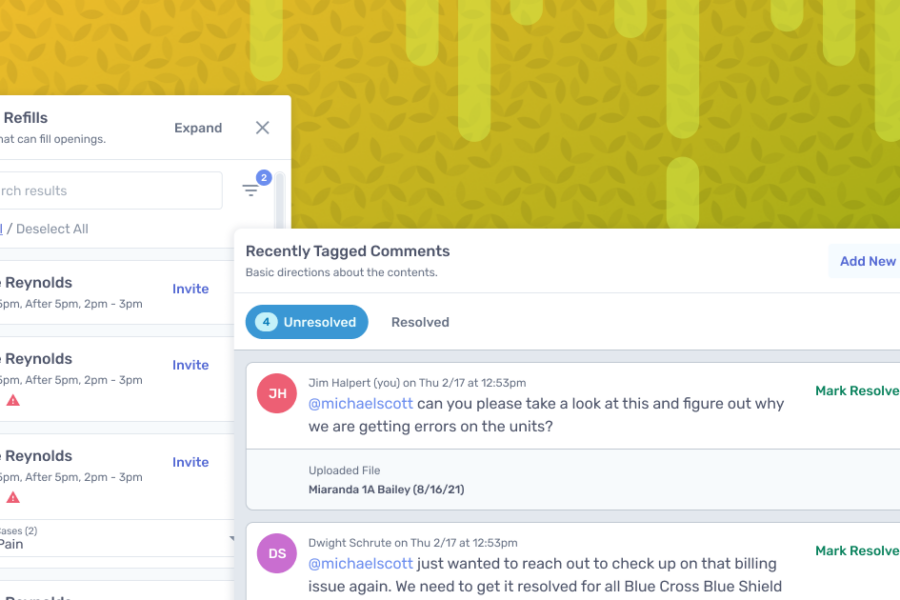
Task: Click Dwight Schrute's DS avatar
Action: (276, 554)
